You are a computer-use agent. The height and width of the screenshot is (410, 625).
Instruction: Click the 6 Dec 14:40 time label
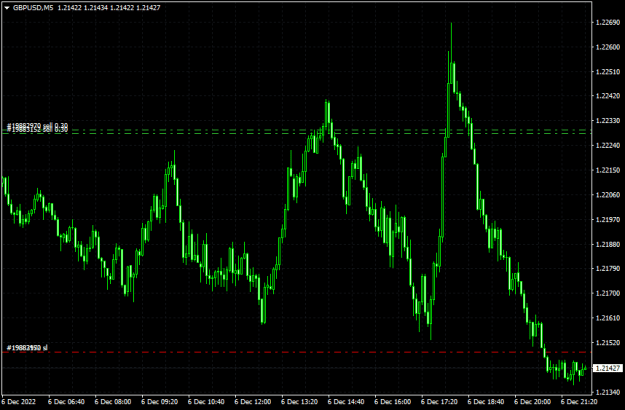346,402
